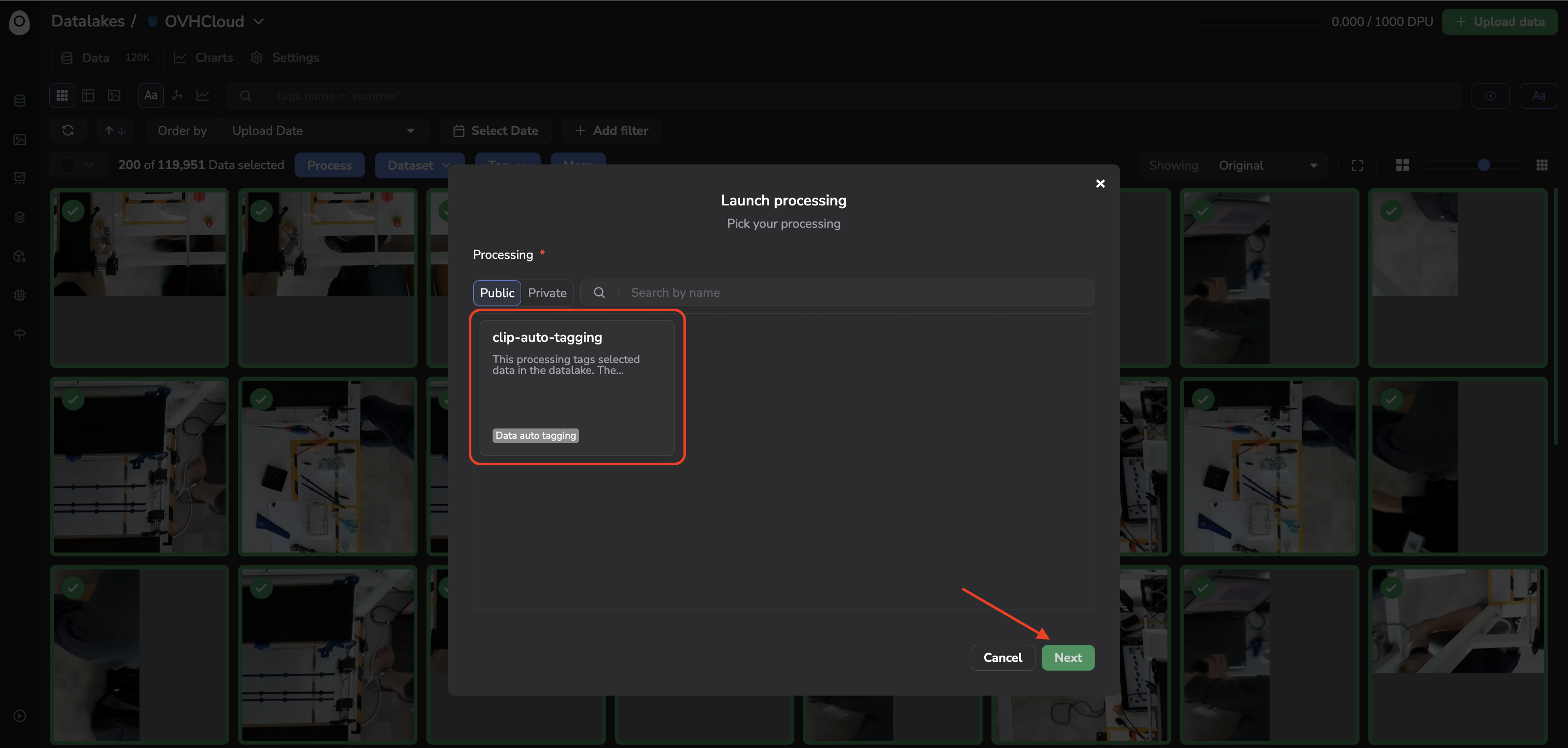
Task: Deselect the first thumbnail in the second row
Action: tap(73, 399)
